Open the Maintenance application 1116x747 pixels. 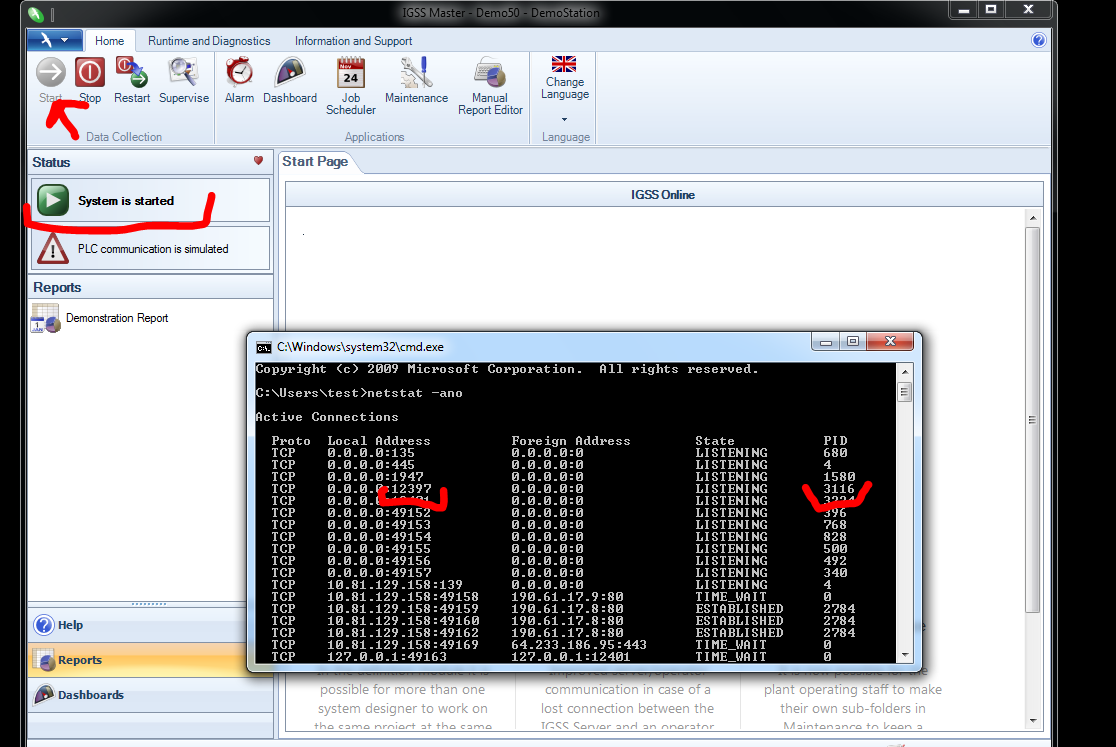416,74
